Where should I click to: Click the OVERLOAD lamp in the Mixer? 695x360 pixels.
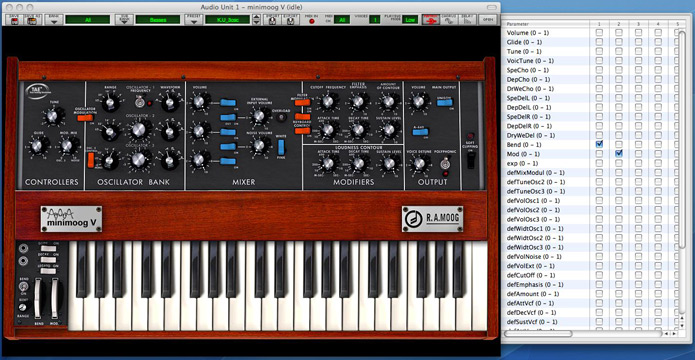coord(280,117)
